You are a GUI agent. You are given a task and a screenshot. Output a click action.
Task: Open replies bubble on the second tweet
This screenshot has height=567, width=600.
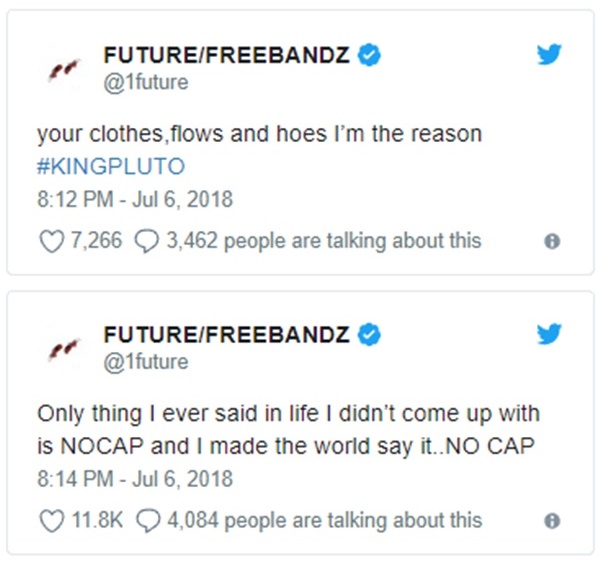[x=146, y=520]
